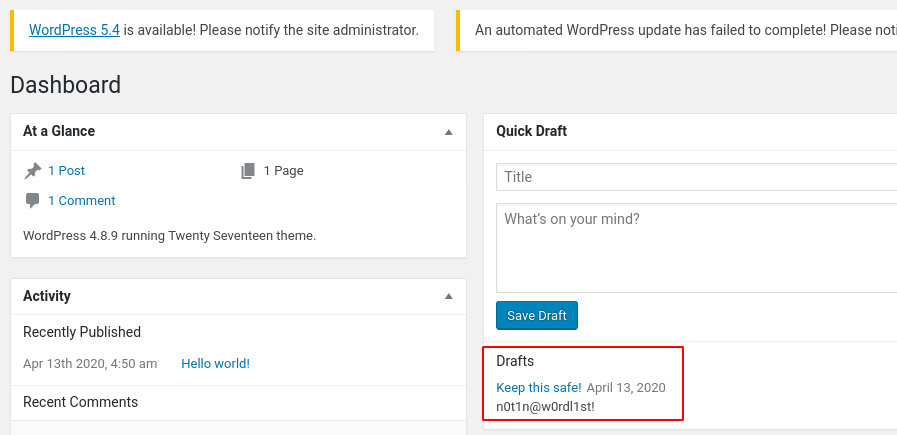Screen dimensions: 897x435
Task: Click the Save Draft button
Action: (x=537, y=315)
